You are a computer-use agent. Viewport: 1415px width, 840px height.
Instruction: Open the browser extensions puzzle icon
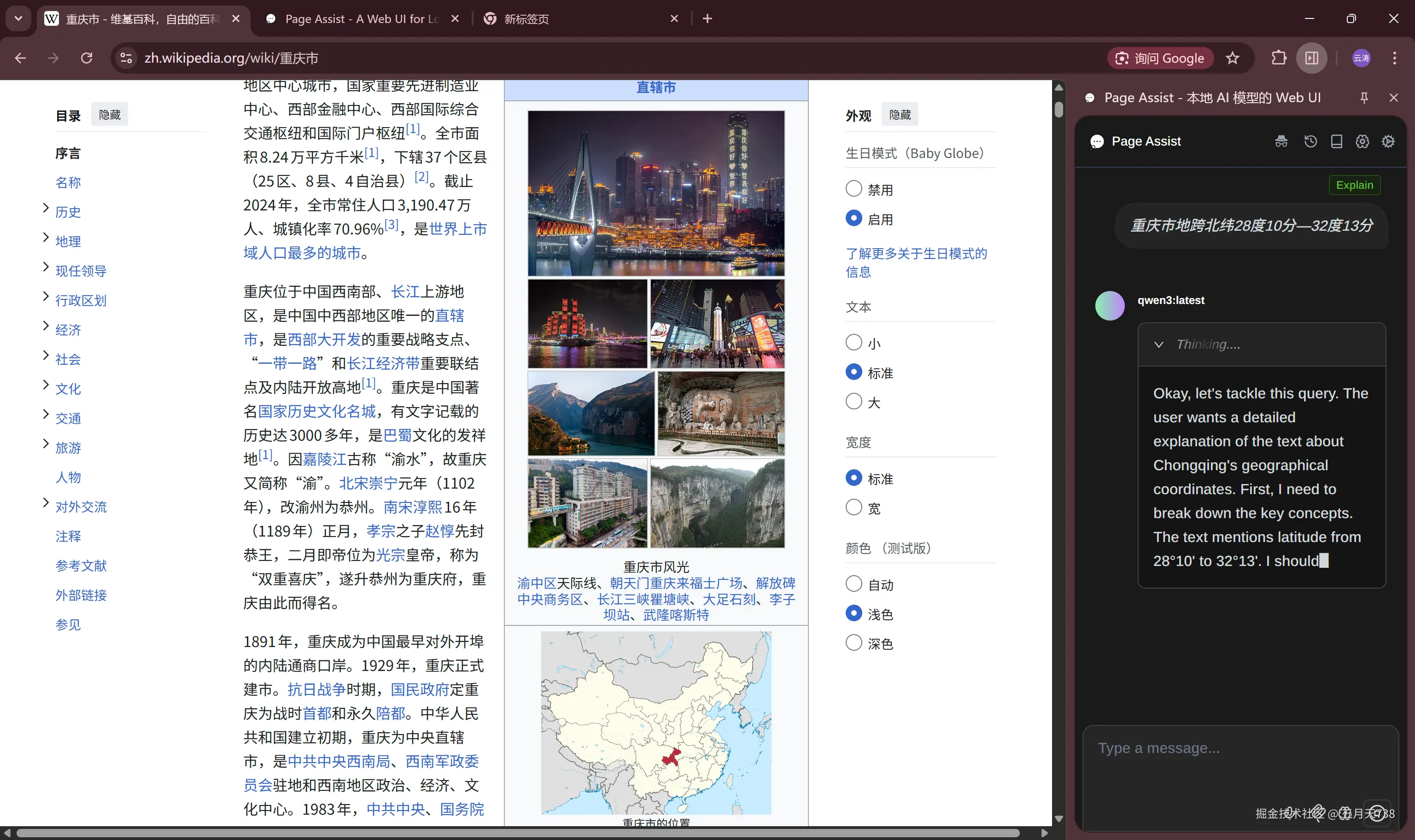(x=1279, y=58)
